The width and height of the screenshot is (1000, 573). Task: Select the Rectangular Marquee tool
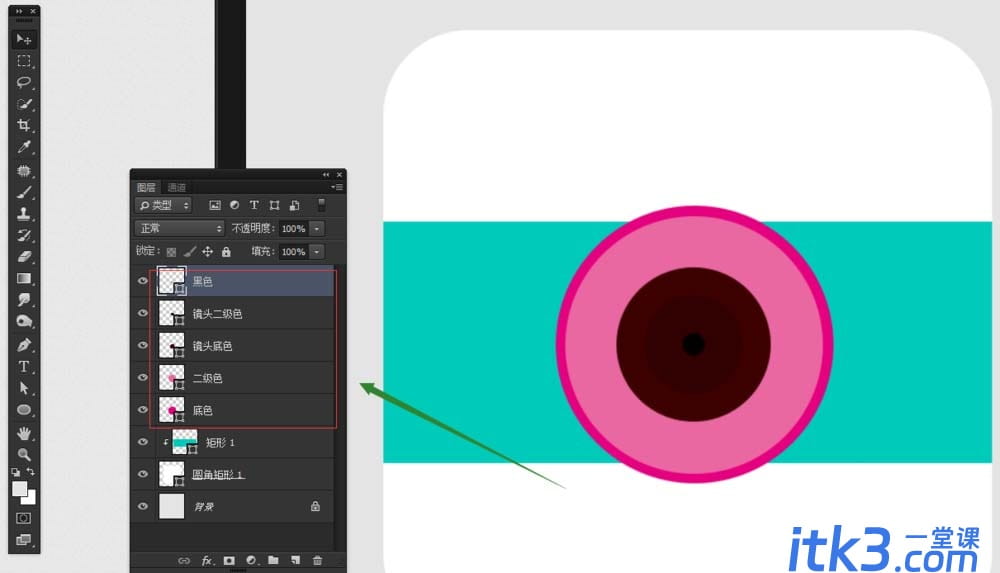24,61
